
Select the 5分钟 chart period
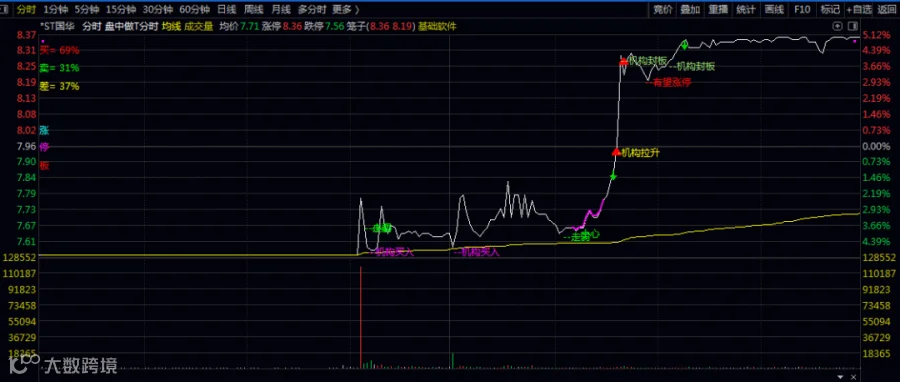[87, 9]
